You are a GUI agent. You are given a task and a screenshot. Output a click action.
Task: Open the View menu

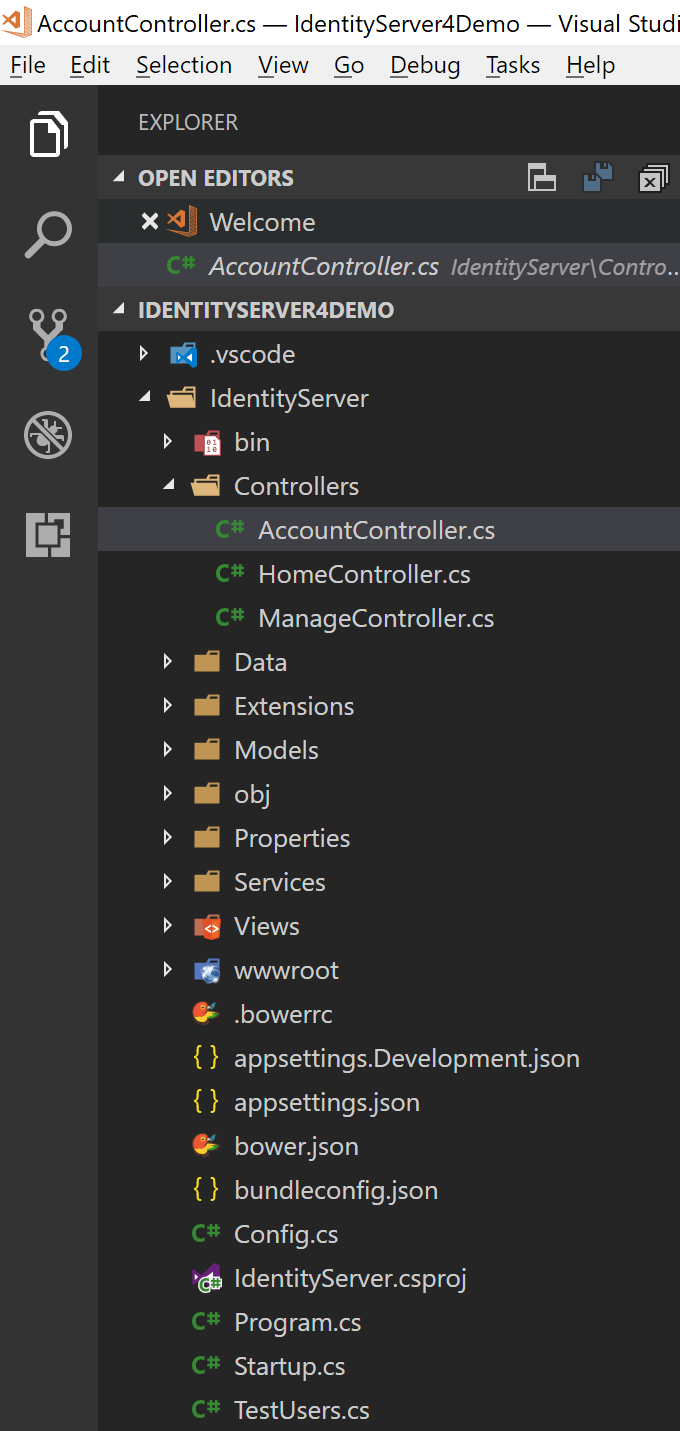click(283, 65)
